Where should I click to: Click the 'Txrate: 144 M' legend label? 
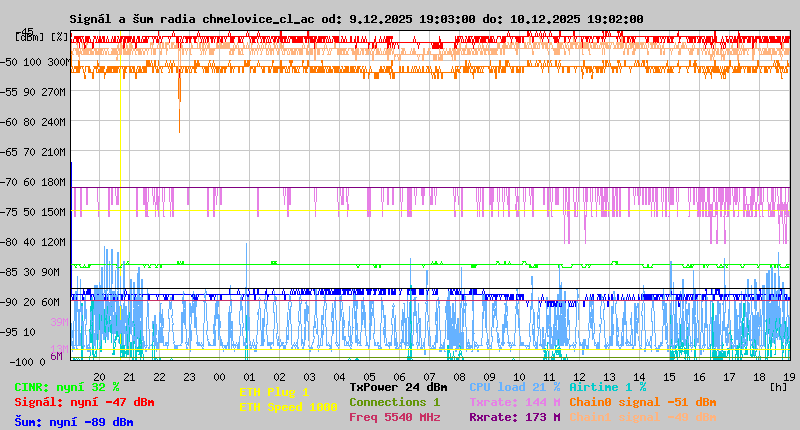tap(514, 402)
